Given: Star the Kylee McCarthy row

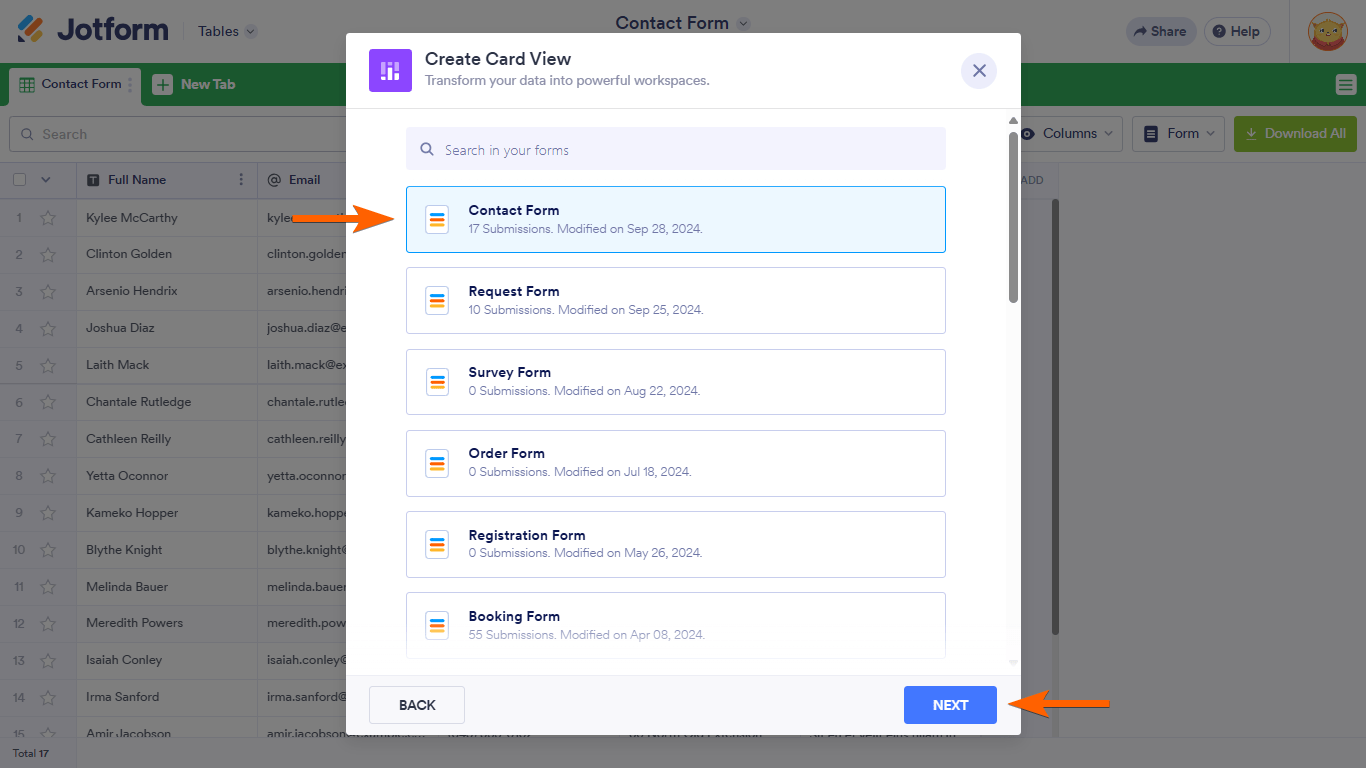Looking at the screenshot, I should [47, 218].
